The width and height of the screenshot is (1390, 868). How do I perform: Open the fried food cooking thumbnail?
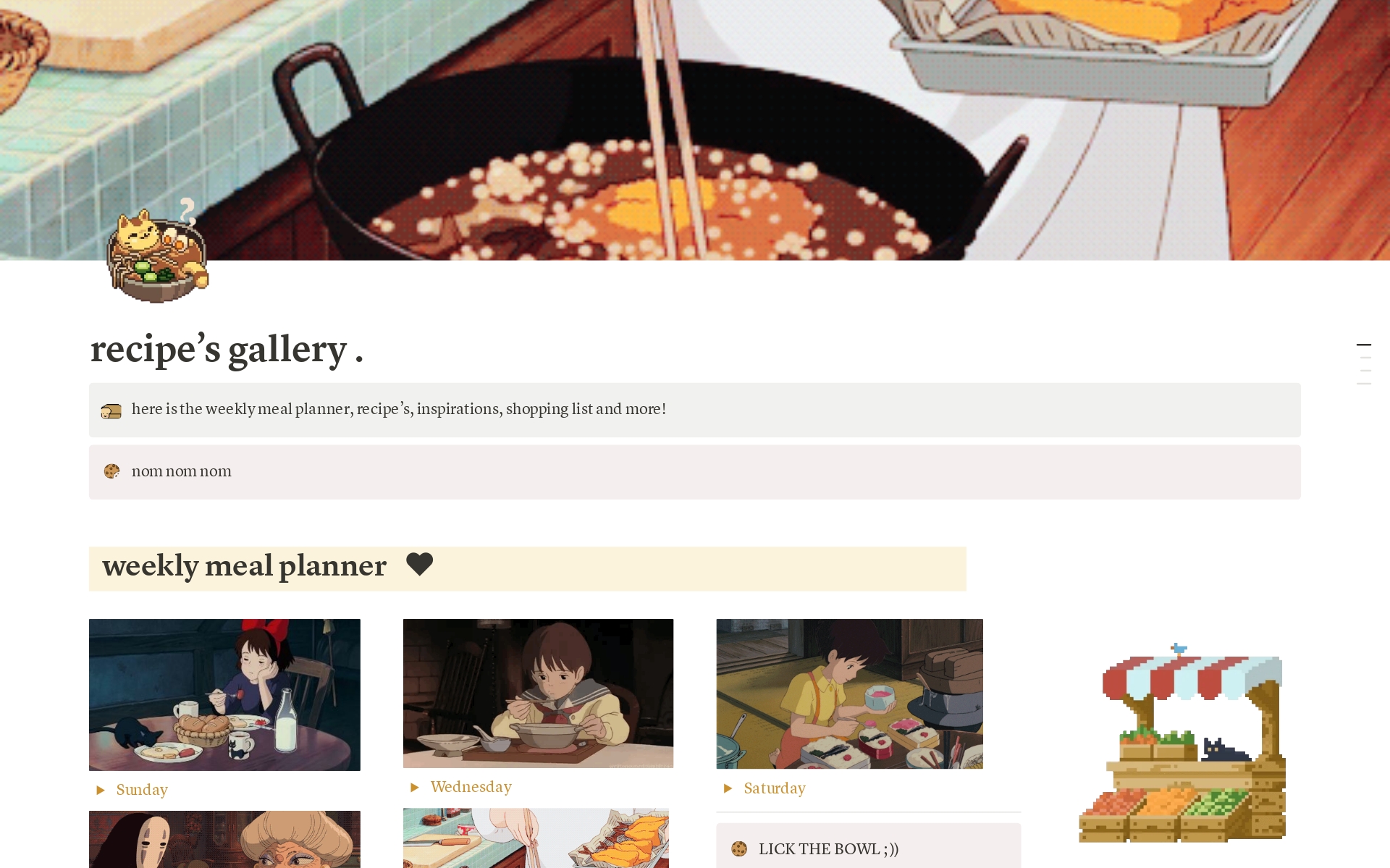pos(536,838)
